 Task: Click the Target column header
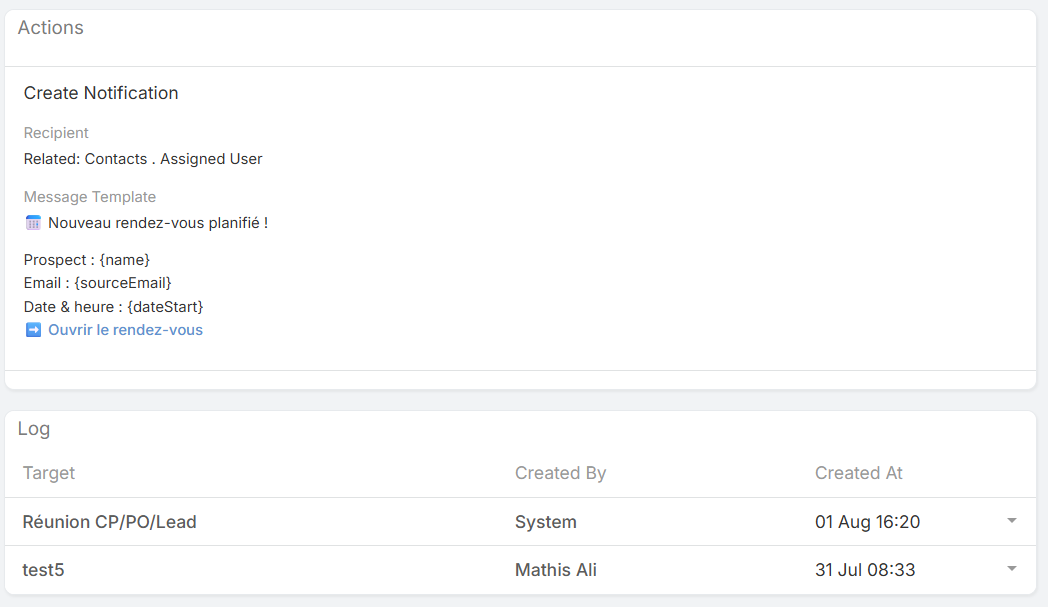coord(49,473)
